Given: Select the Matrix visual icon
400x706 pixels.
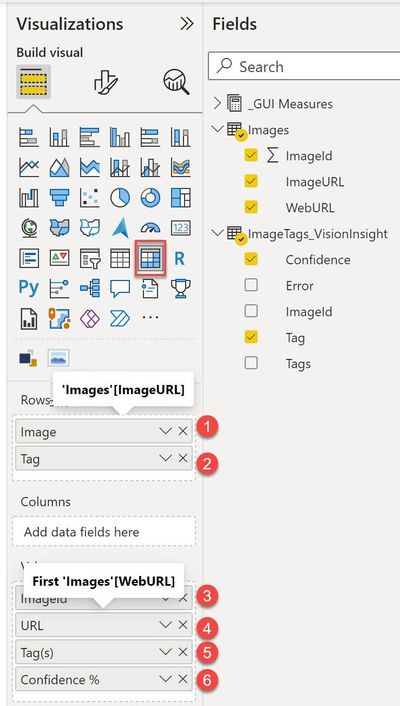Looking at the screenshot, I should (150, 258).
